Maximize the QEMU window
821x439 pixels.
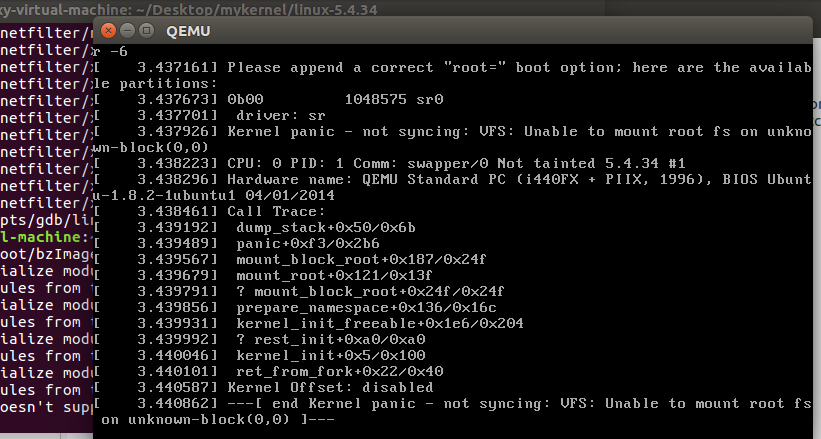tap(146, 30)
